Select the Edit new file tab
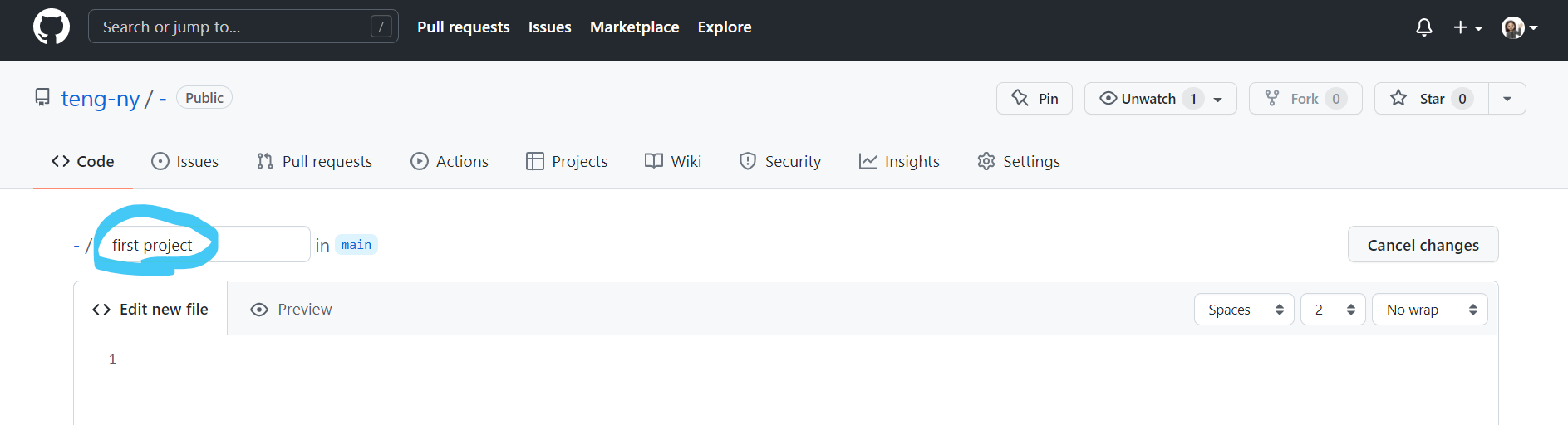The height and width of the screenshot is (425, 1568). 150,309
